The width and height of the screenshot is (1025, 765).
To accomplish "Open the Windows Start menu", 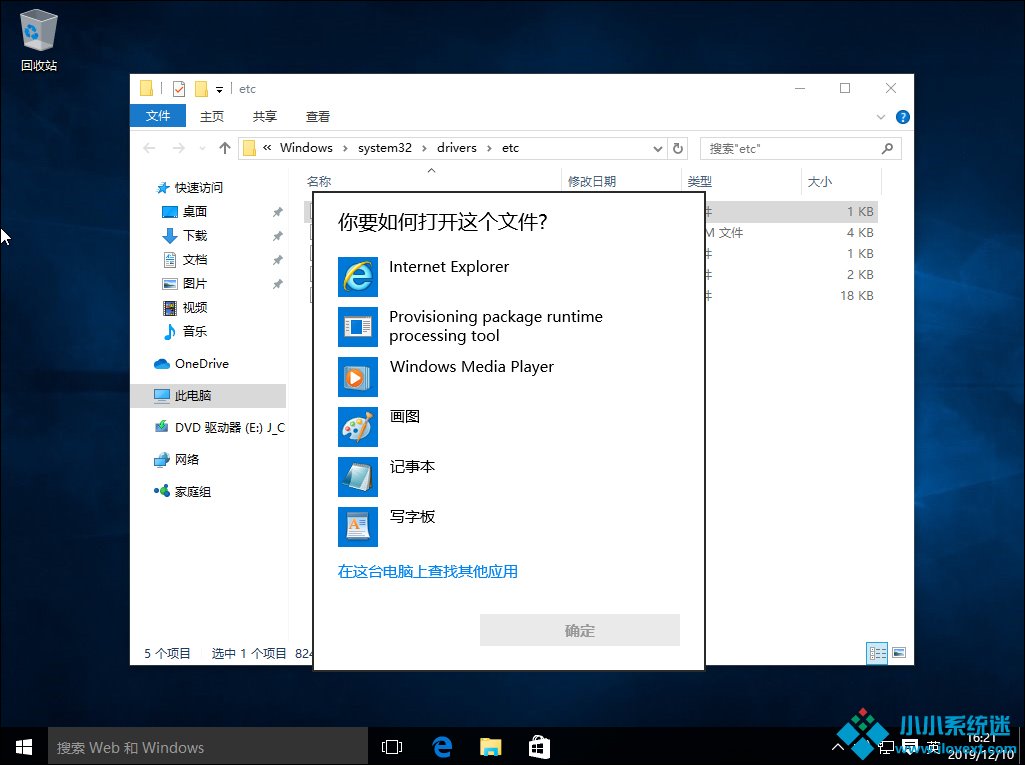I will [24, 747].
